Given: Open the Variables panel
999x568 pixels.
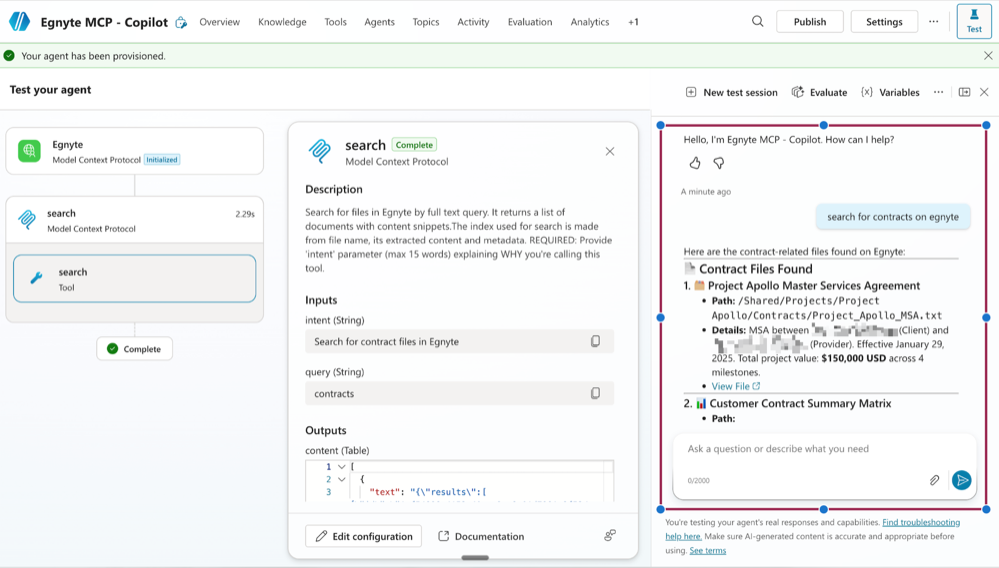Looking at the screenshot, I should [889, 92].
